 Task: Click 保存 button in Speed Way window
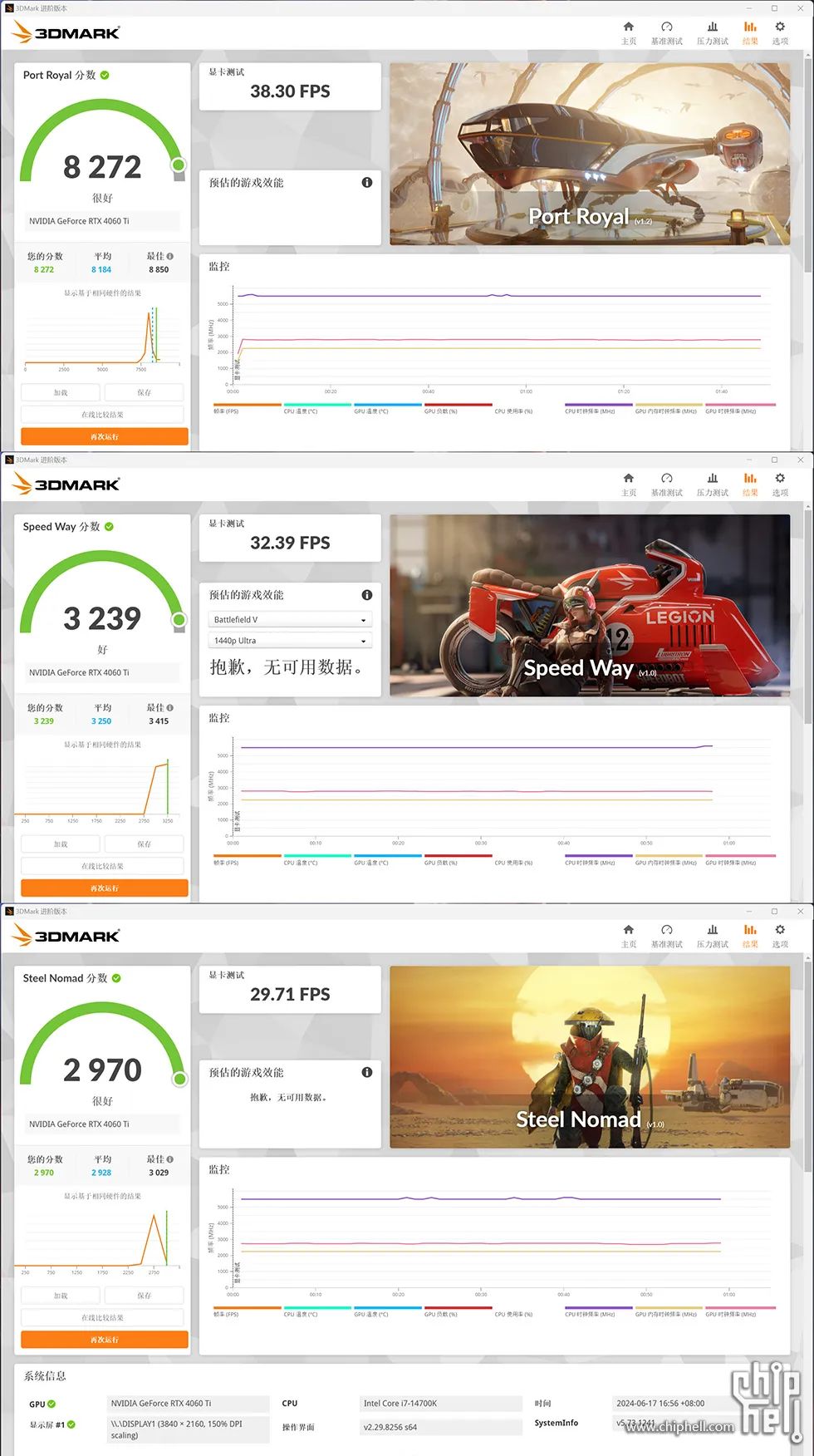pyautogui.click(x=144, y=844)
